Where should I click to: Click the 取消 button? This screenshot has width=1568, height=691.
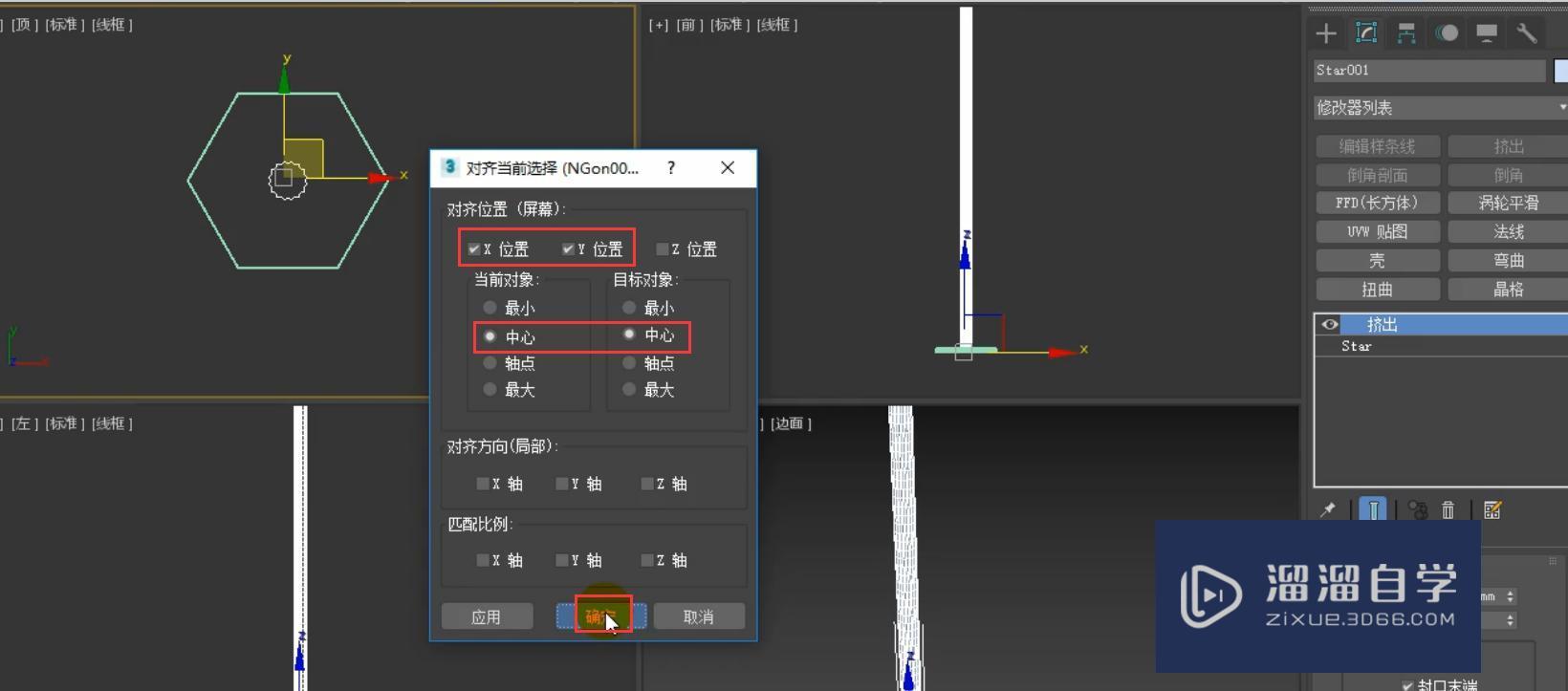(699, 616)
